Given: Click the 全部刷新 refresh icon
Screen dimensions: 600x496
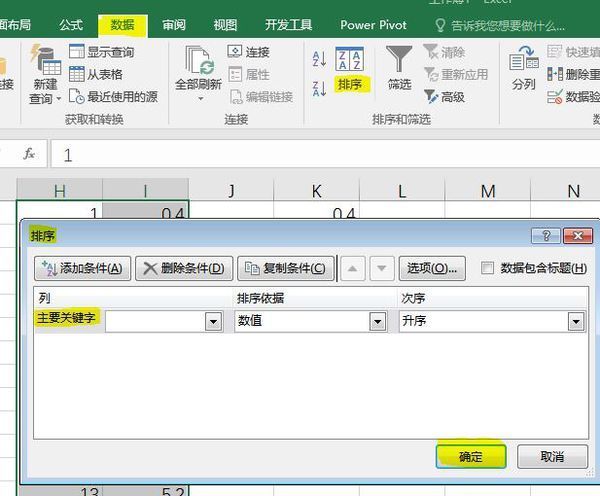Looking at the screenshot, I should tap(199, 60).
